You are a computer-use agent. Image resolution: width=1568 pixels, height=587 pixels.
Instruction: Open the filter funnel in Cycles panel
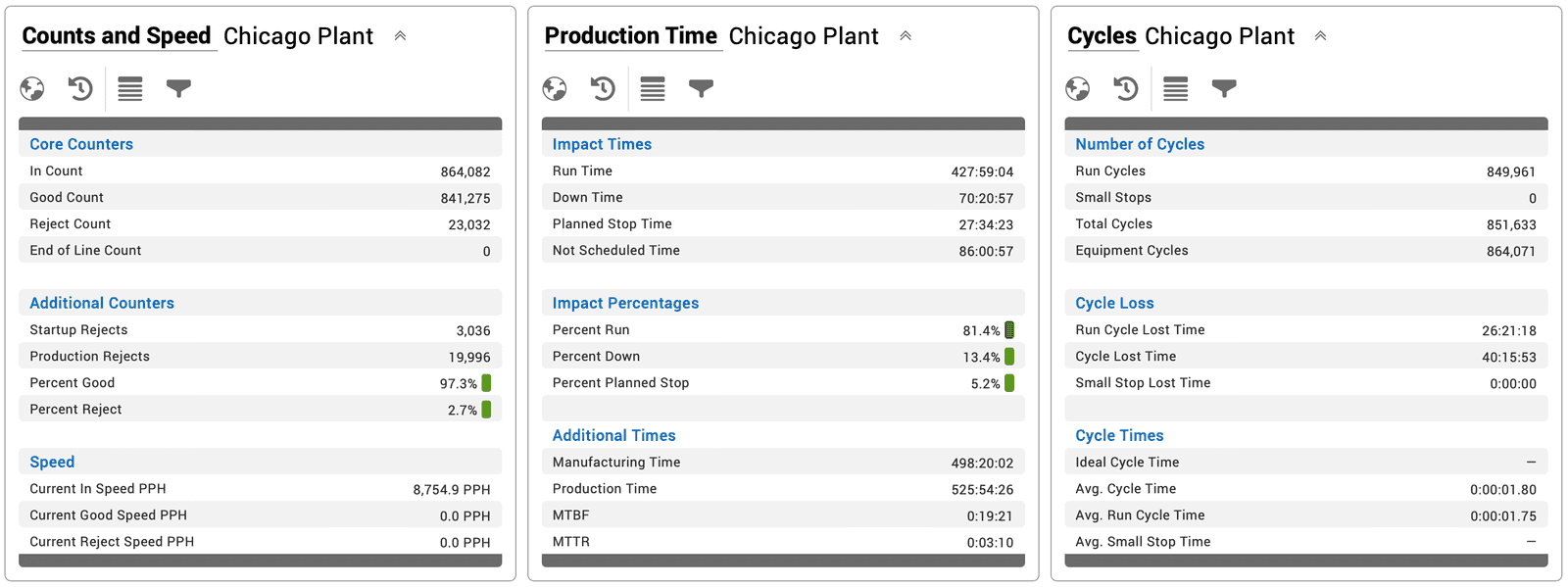click(x=1224, y=88)
